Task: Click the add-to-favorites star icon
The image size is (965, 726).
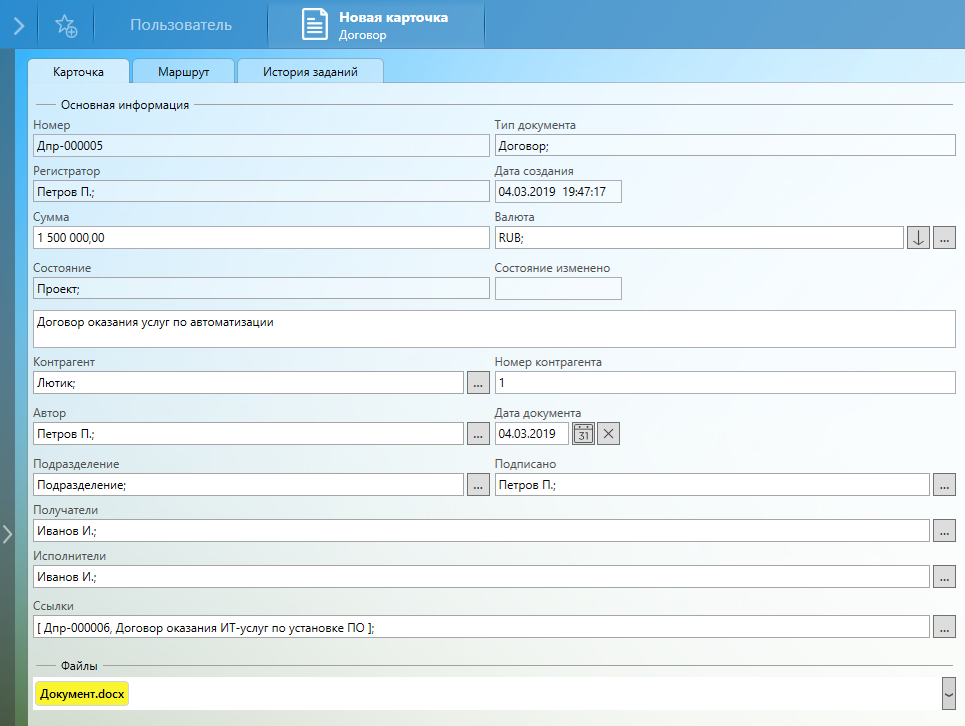Action: (66, 25)
